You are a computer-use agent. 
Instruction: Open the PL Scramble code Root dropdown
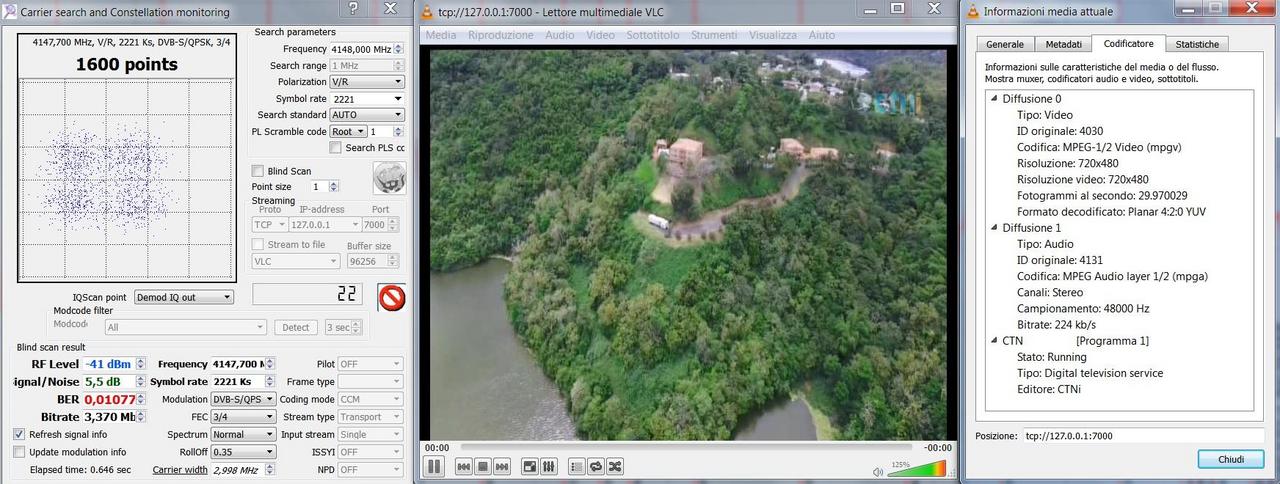[x=347, y=131]
